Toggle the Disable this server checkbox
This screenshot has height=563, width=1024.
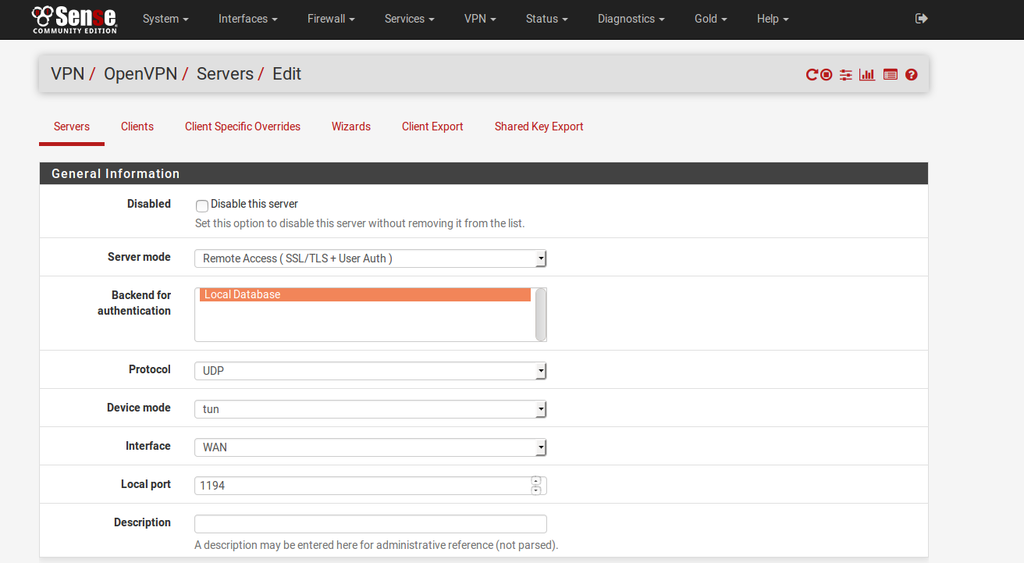click(x=202, y=205)
